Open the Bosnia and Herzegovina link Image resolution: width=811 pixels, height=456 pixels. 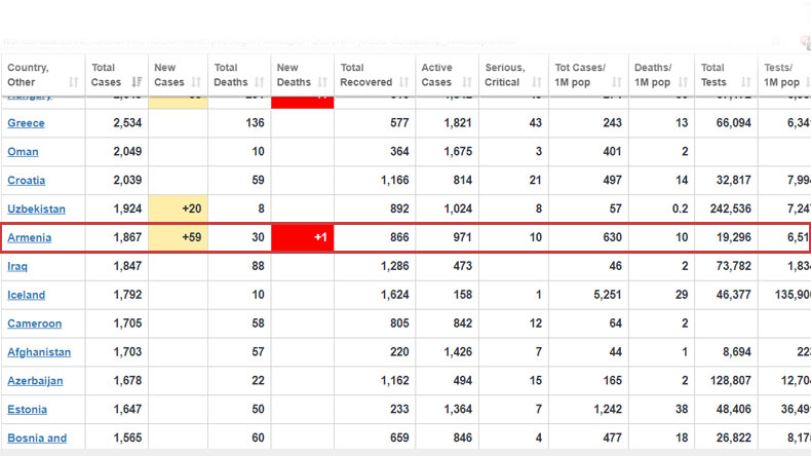(x=37, y=438)
